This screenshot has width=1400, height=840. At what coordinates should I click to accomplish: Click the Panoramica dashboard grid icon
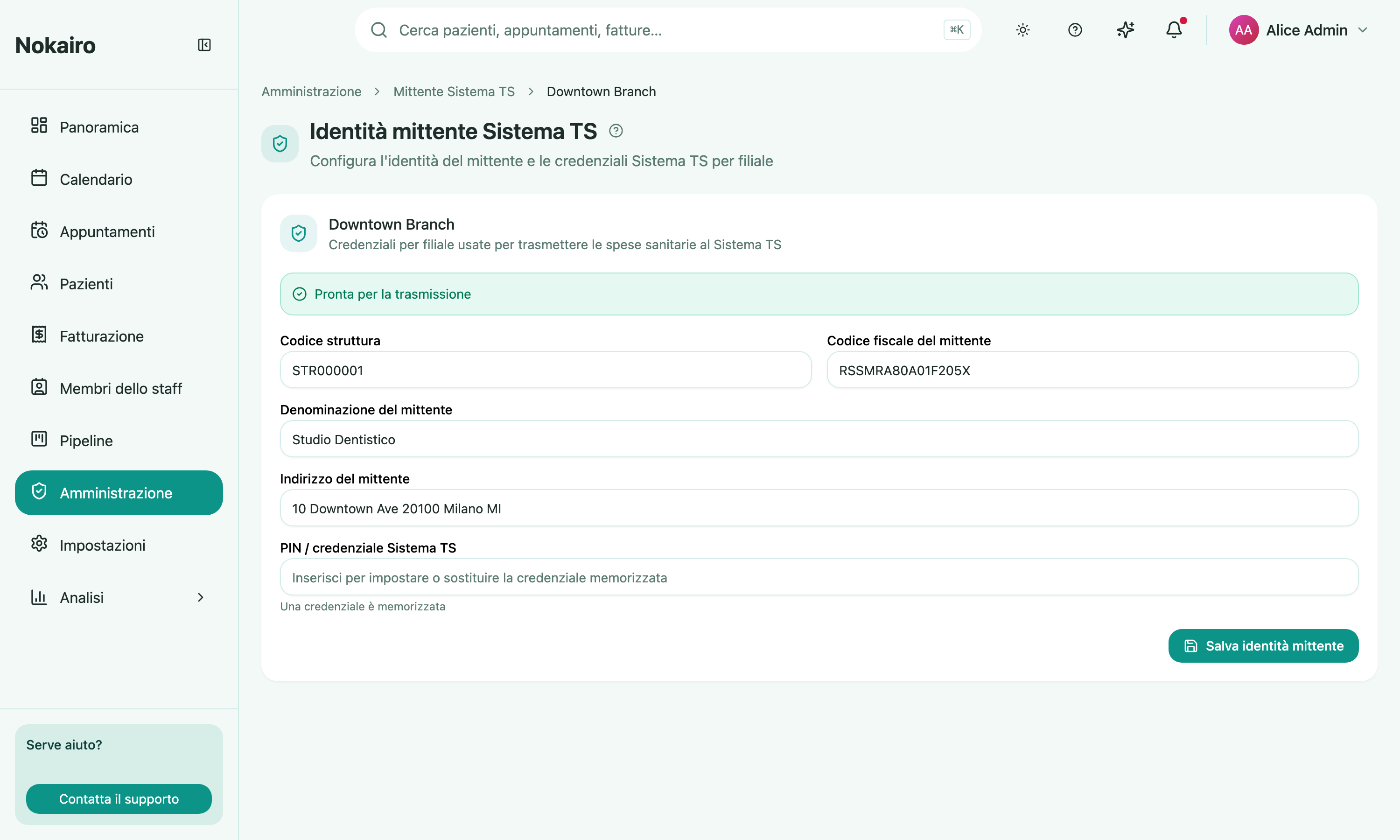[x=39, y=126]
